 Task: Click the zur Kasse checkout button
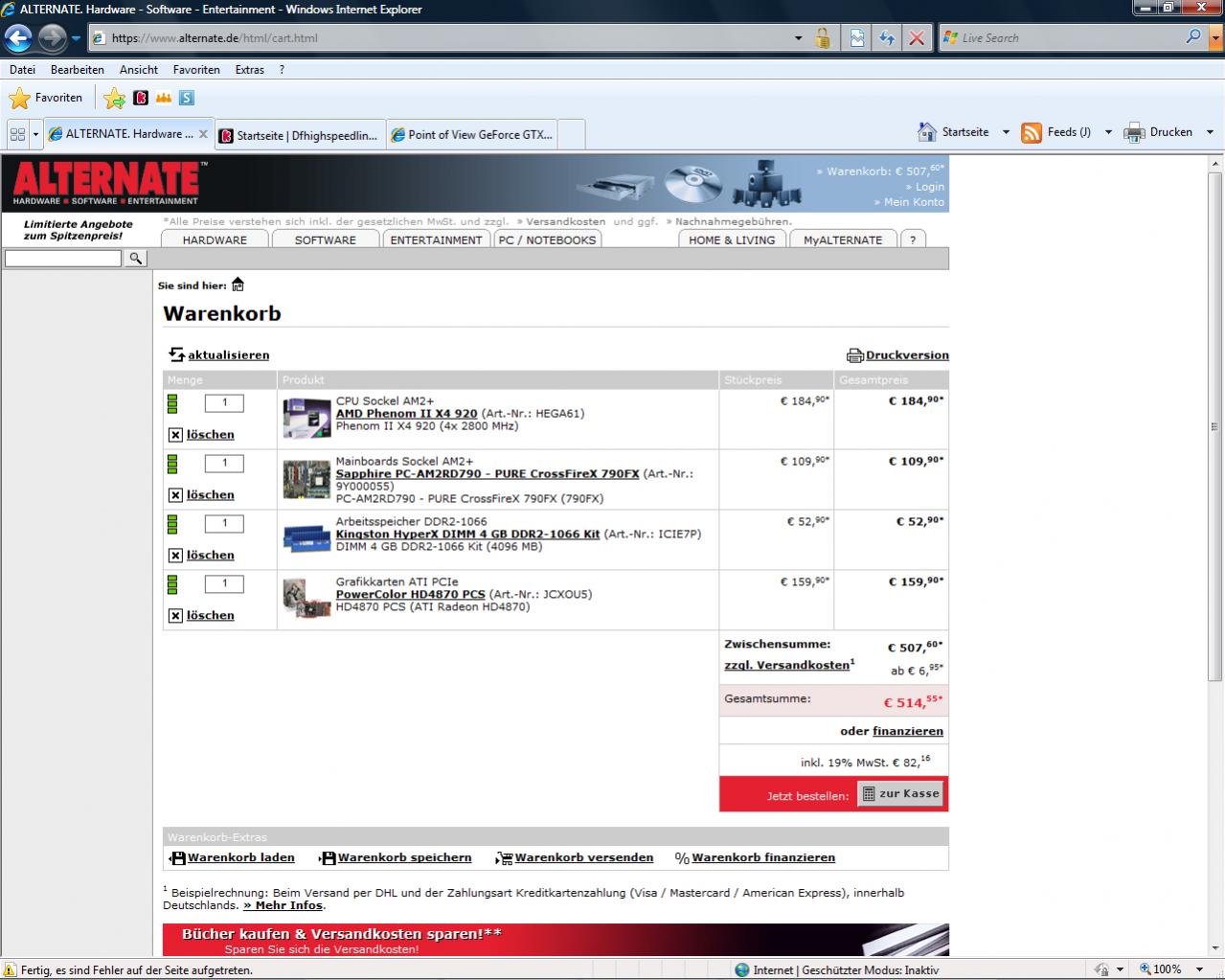point(900,793)
